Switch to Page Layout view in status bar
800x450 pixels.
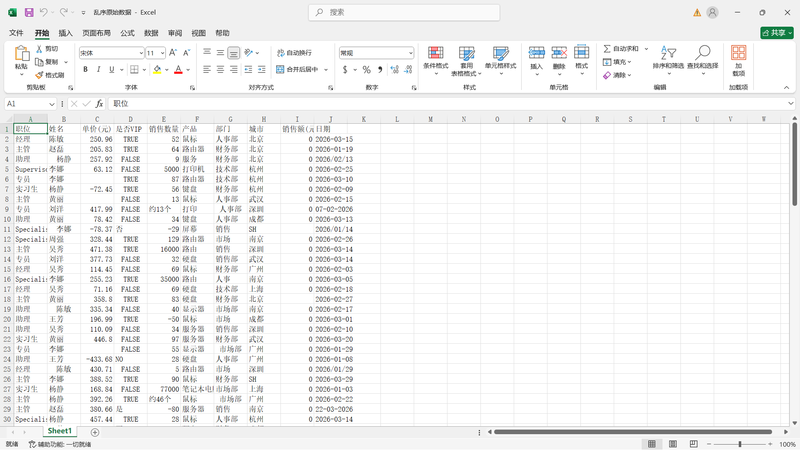point(672,444)
